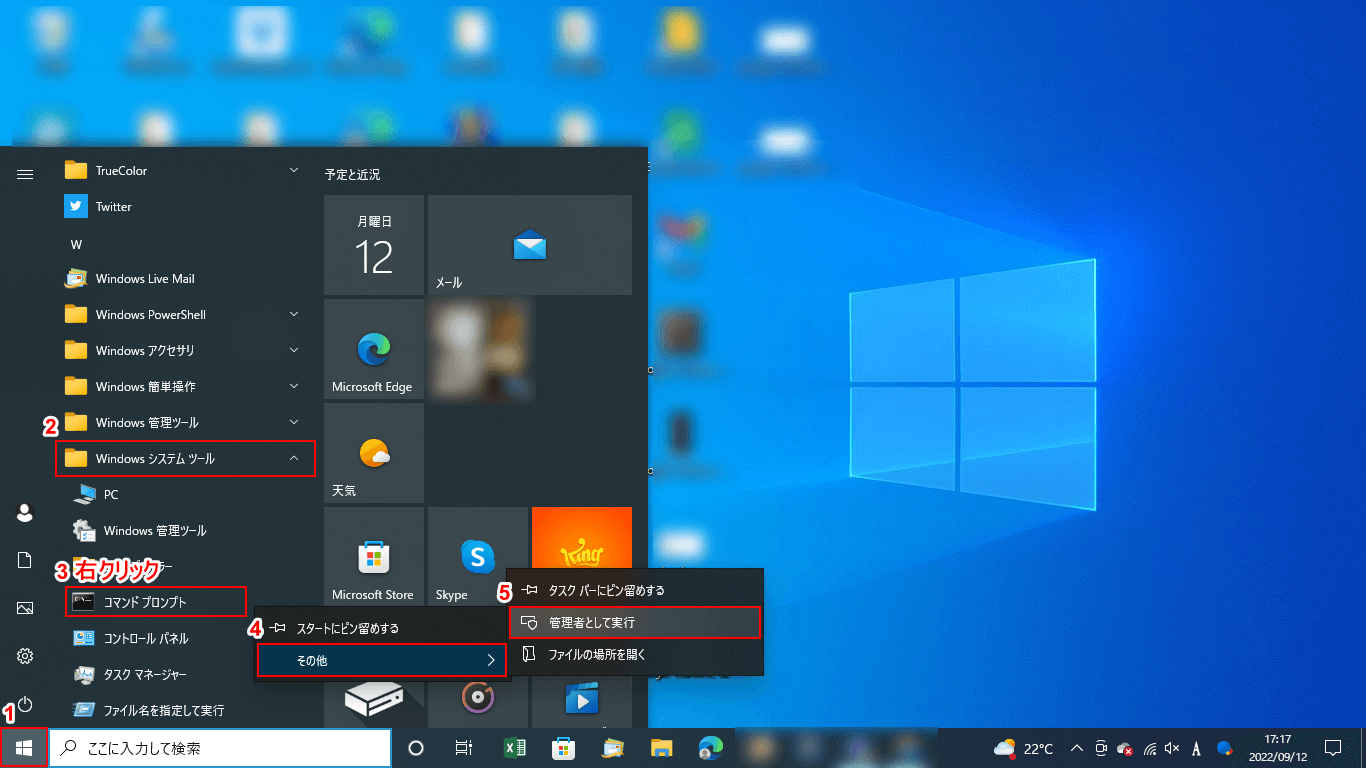Open the OneDrive tray icon
1366x768 pixels.
(1125, 749)
